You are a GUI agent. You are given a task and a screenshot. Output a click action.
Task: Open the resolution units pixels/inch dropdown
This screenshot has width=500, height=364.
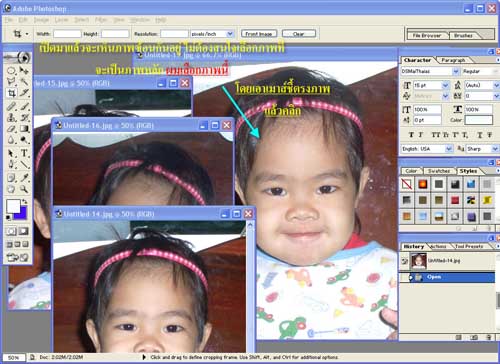point(212,34)
